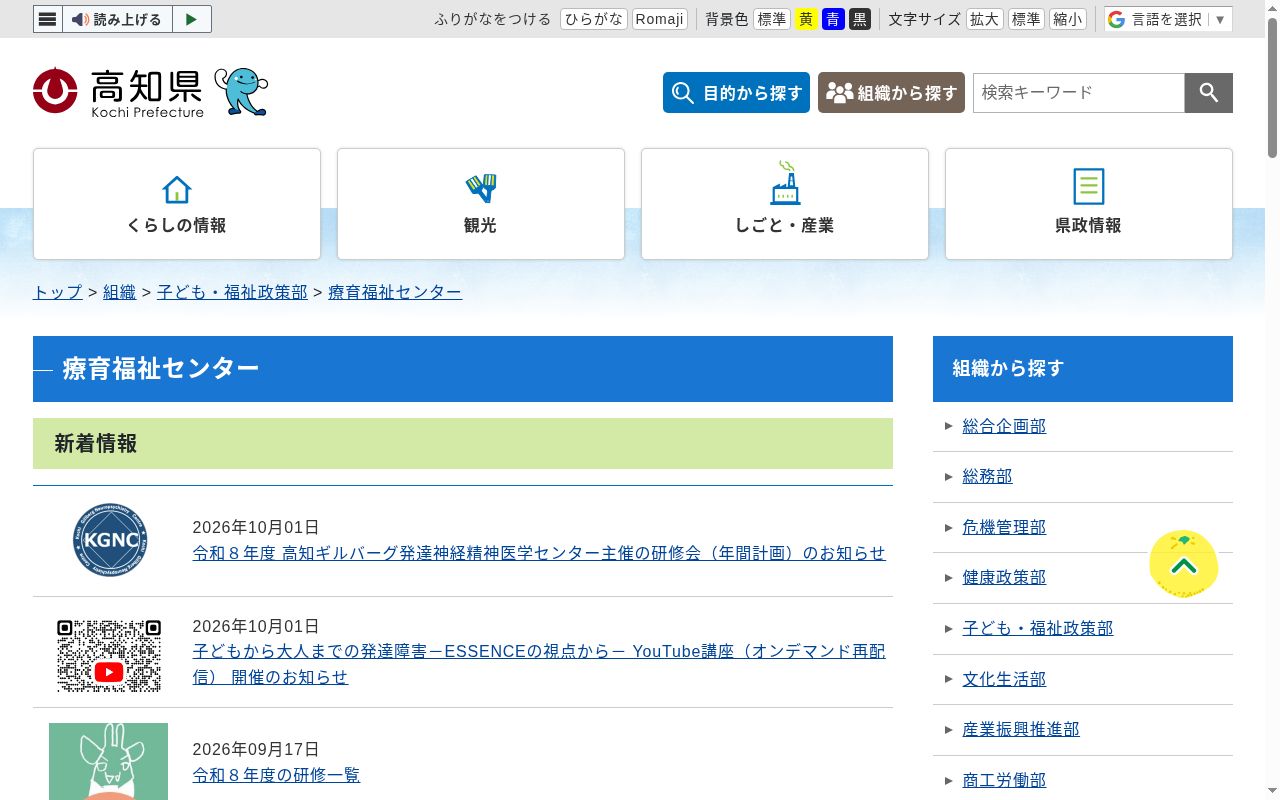Click the YouTube QR code thumbnail
The width and height of the screenshot is (1280, 800).
[109, 656]
